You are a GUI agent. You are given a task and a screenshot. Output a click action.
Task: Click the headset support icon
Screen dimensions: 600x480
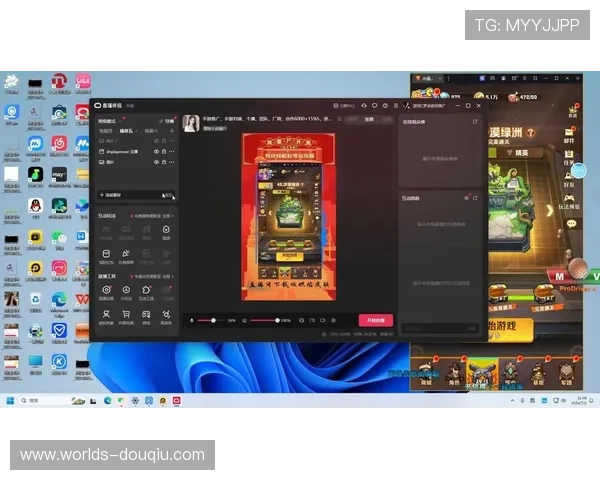point(364,106)
